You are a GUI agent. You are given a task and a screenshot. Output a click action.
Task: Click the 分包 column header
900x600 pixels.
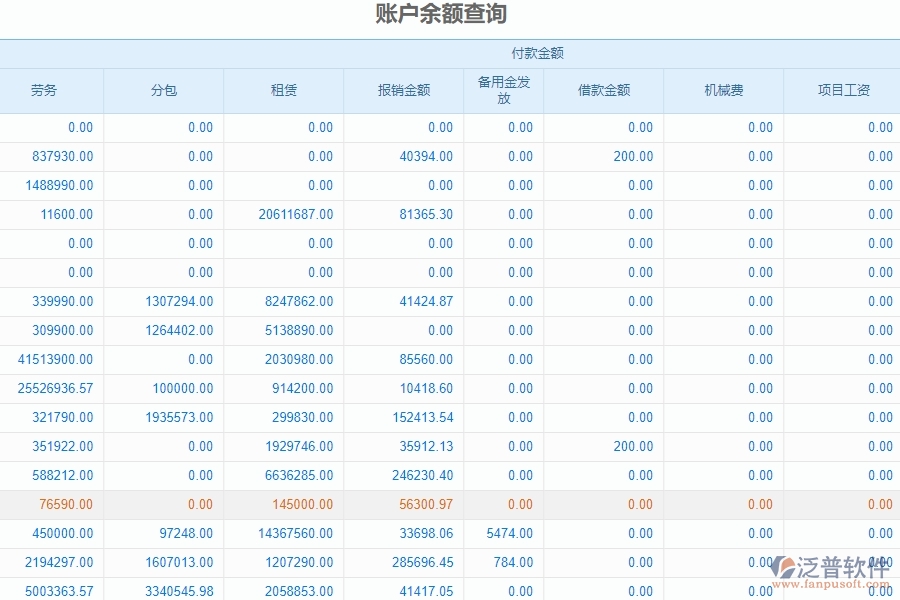point(161,90)
